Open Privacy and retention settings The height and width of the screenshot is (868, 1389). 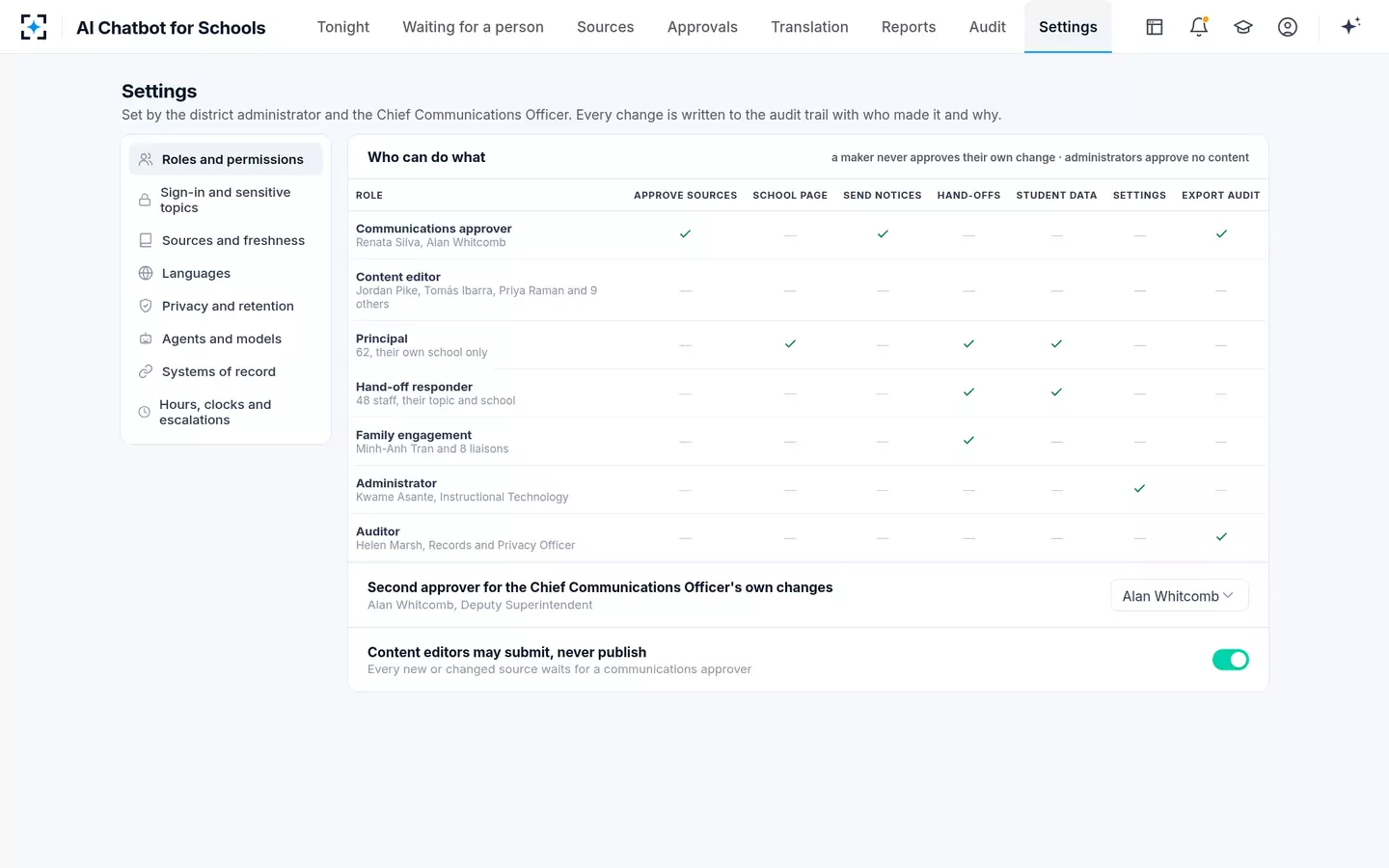click(226, 306)
